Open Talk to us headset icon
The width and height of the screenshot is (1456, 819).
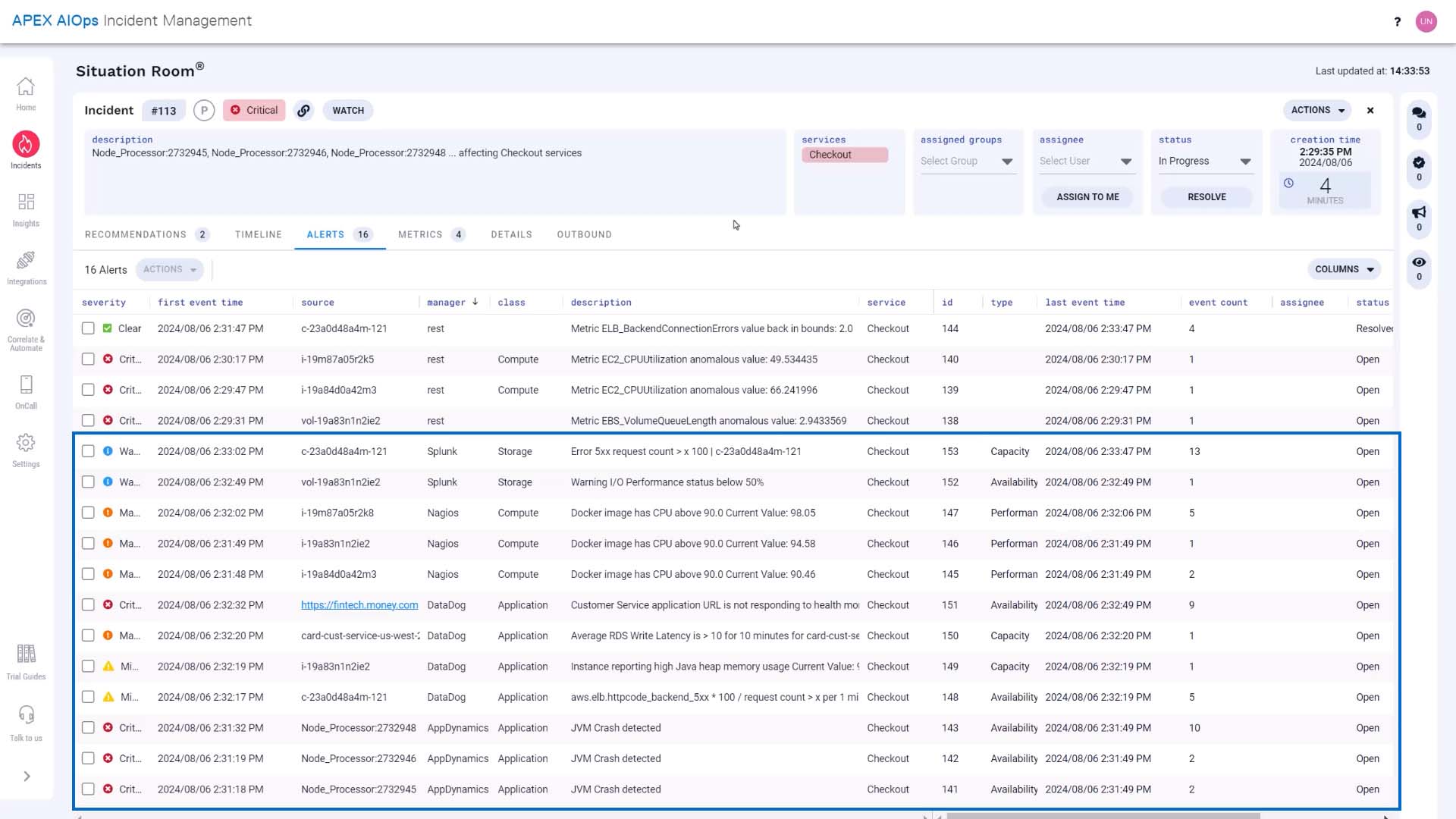26,715
